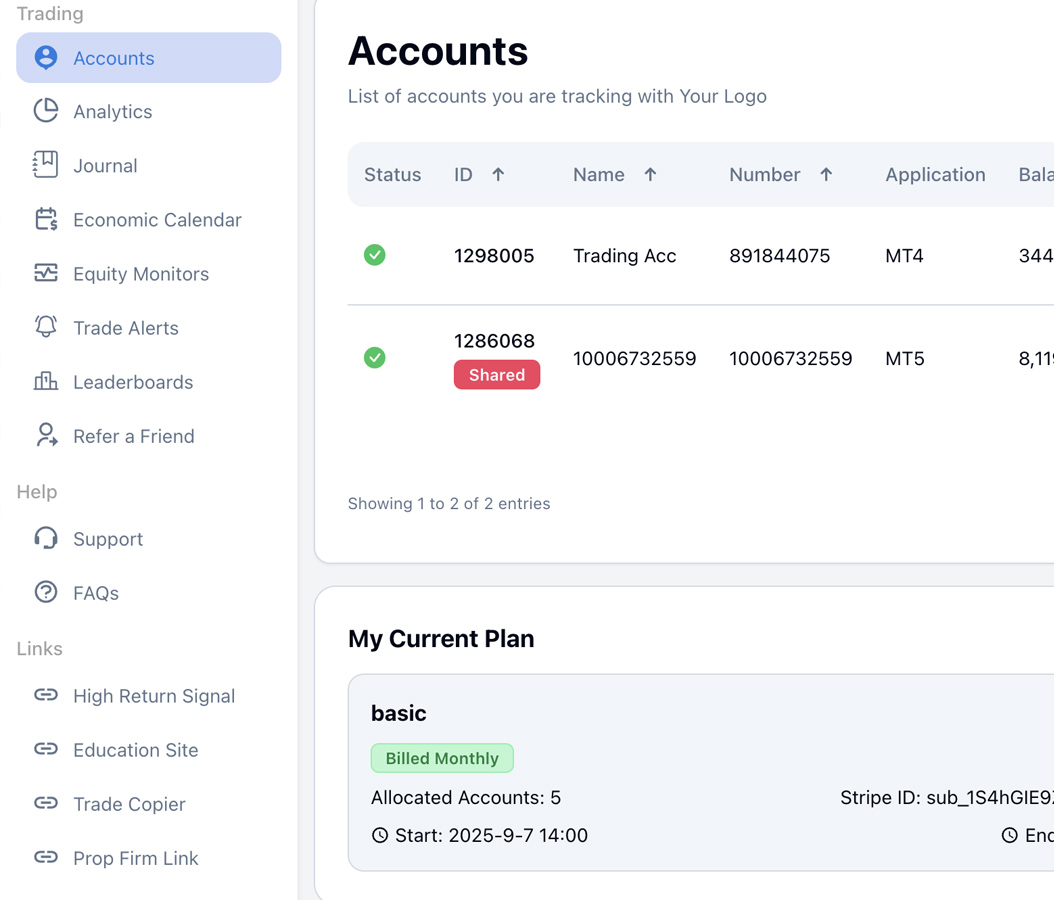Click the FAQs question mark icon
This screenshot has width=1054, height=900.
point(46,592)
